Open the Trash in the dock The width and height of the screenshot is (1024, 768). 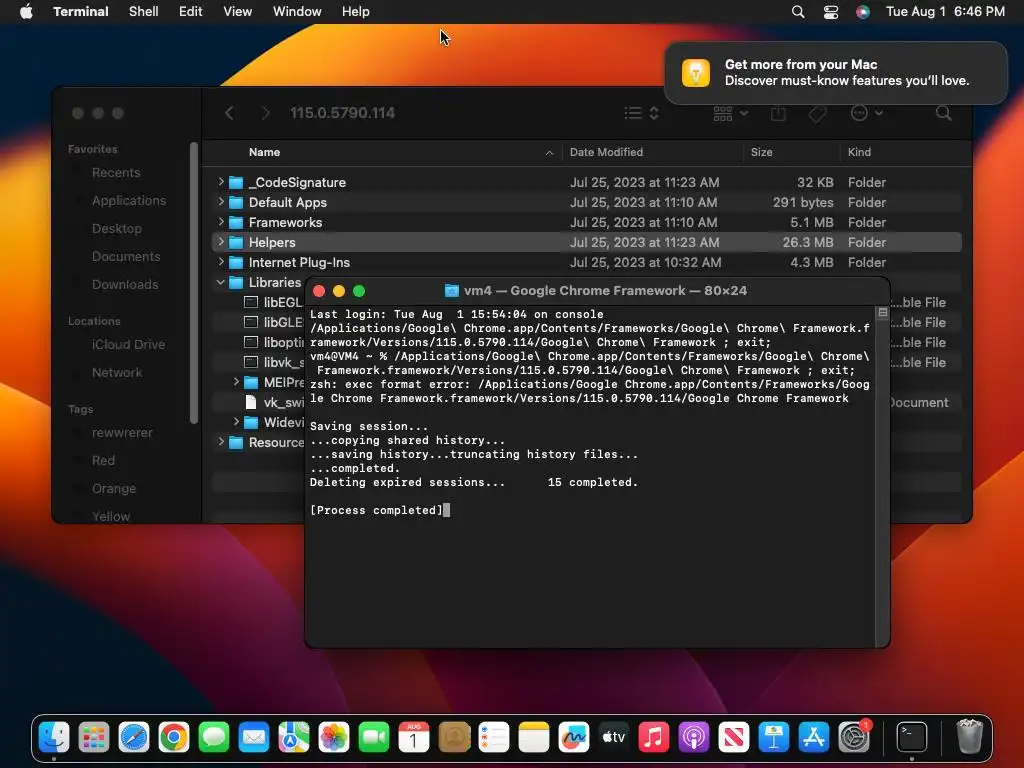point(969,737)
